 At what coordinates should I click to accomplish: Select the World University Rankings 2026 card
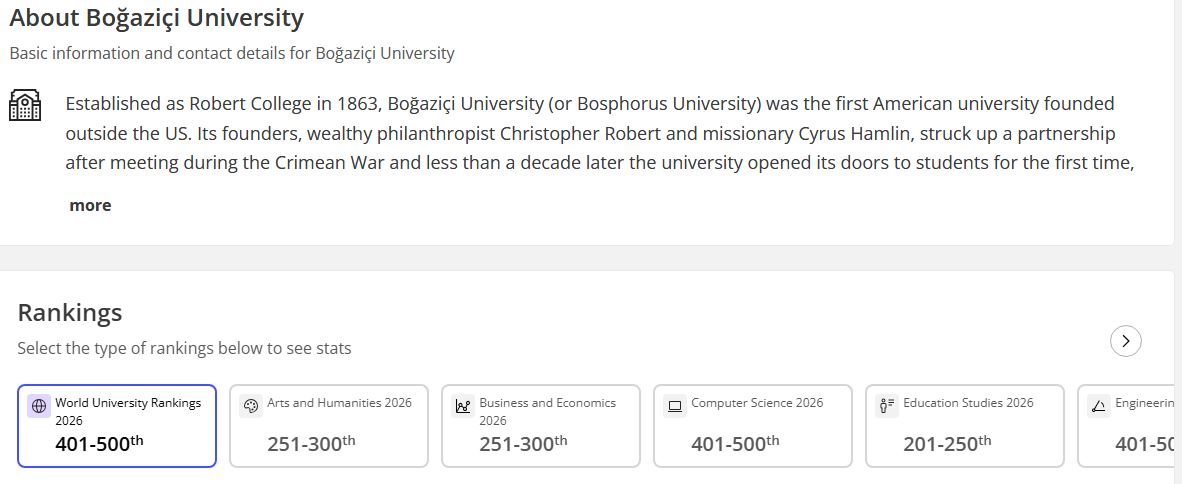click(117, 426)
